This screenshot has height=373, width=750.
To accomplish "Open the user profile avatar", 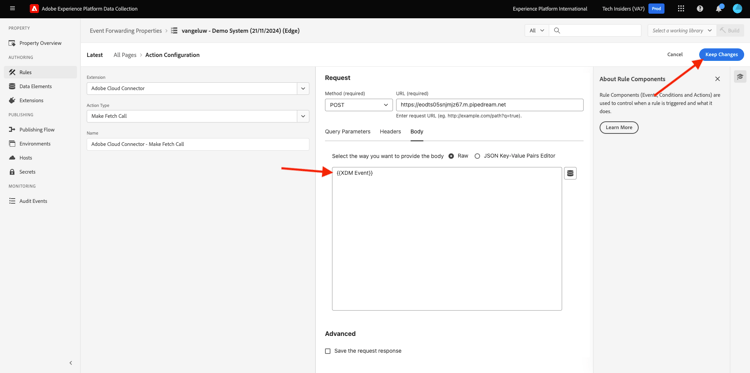I will coord(737,9).
